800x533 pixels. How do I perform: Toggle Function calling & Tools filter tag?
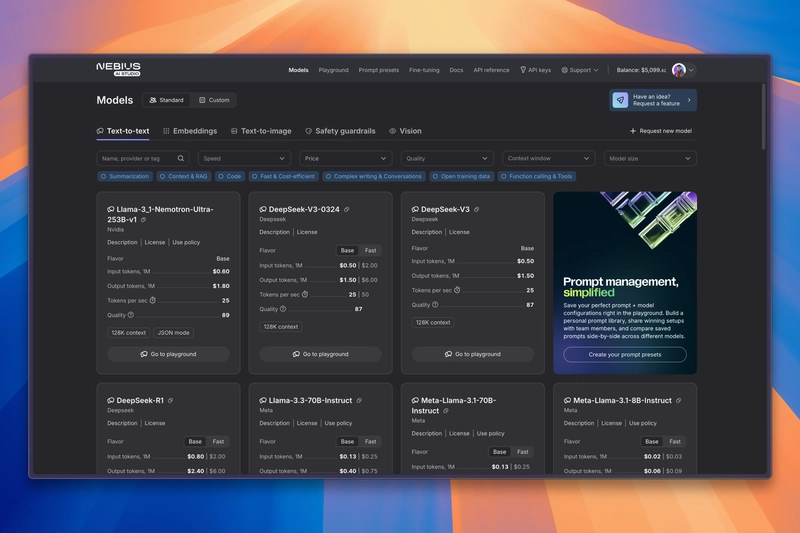pyautogui.click(x=537, y=176)
